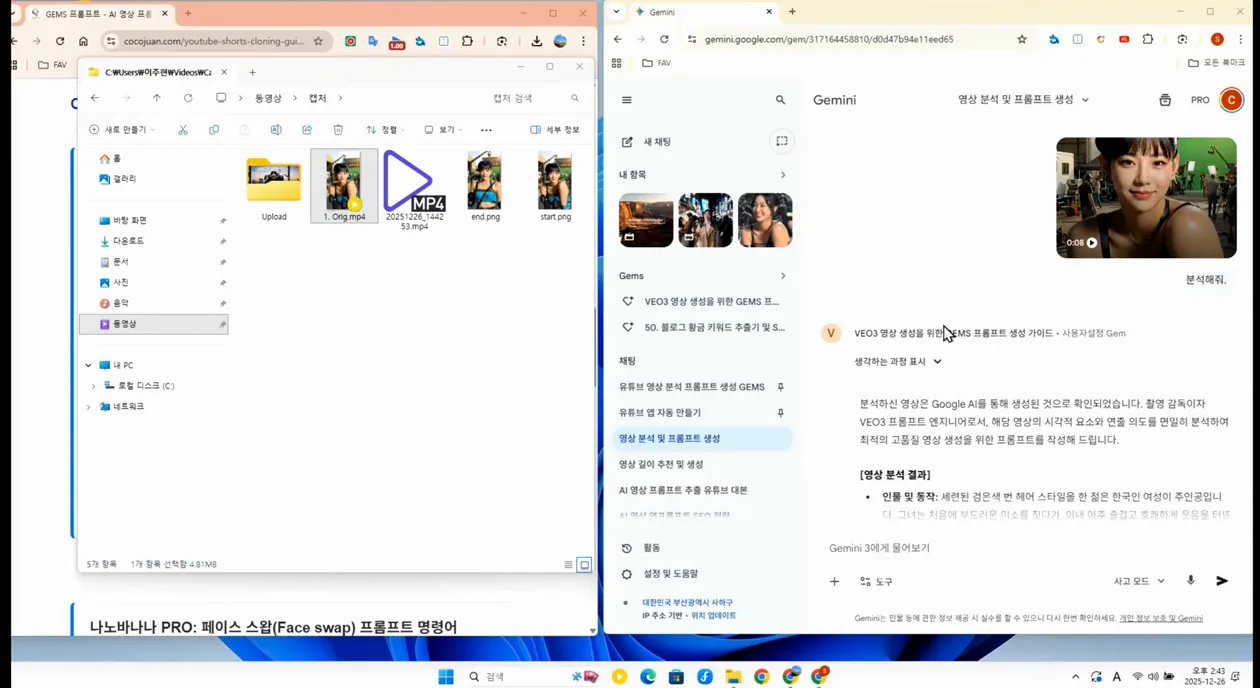Expand 생각하는 과정 표시 thinking details
The width and height of the screenshot is (1260, 688).
click(x=898, y=361)
